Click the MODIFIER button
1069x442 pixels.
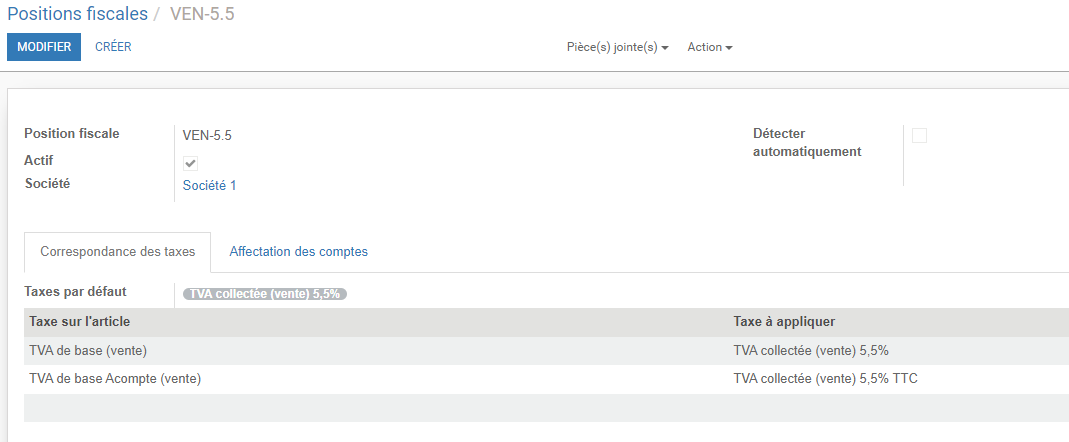click(x=44, y=47)
